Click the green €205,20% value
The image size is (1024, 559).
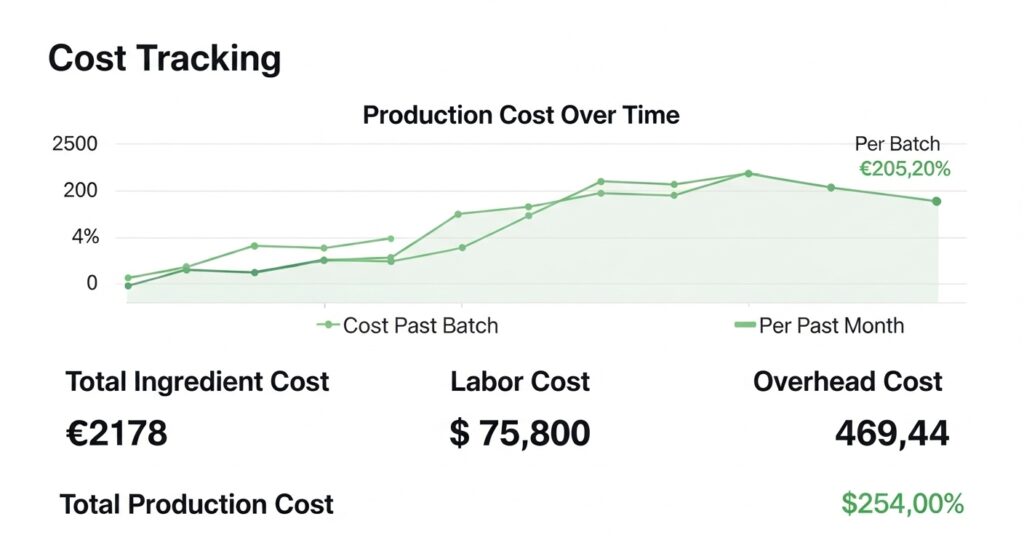pos(904,169)
